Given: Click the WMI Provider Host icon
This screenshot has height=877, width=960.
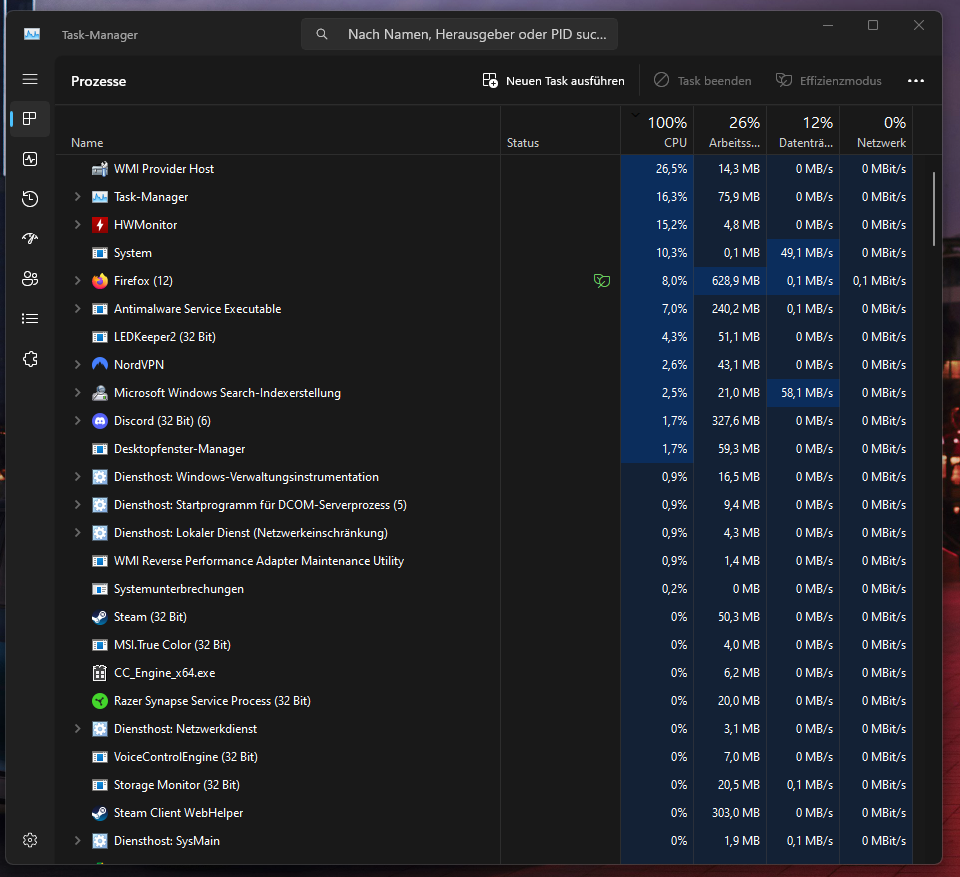Looking at the screenshot, I should point(100,169).
